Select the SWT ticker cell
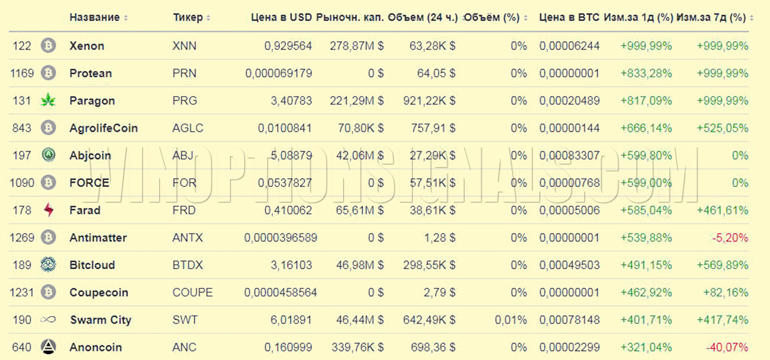770x360 pixels. tap(185, 320)
